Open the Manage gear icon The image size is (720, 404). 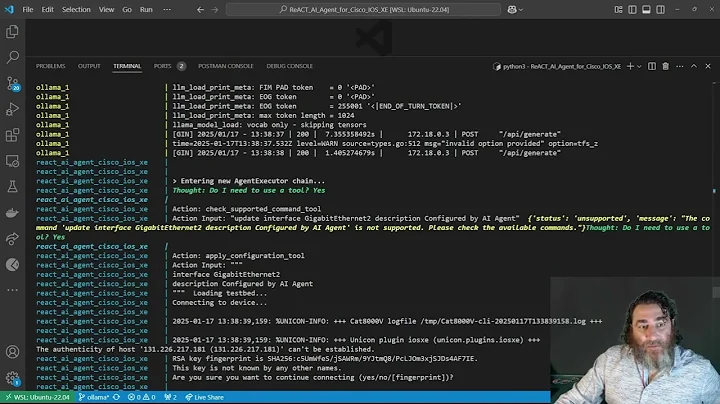(12, 378)
